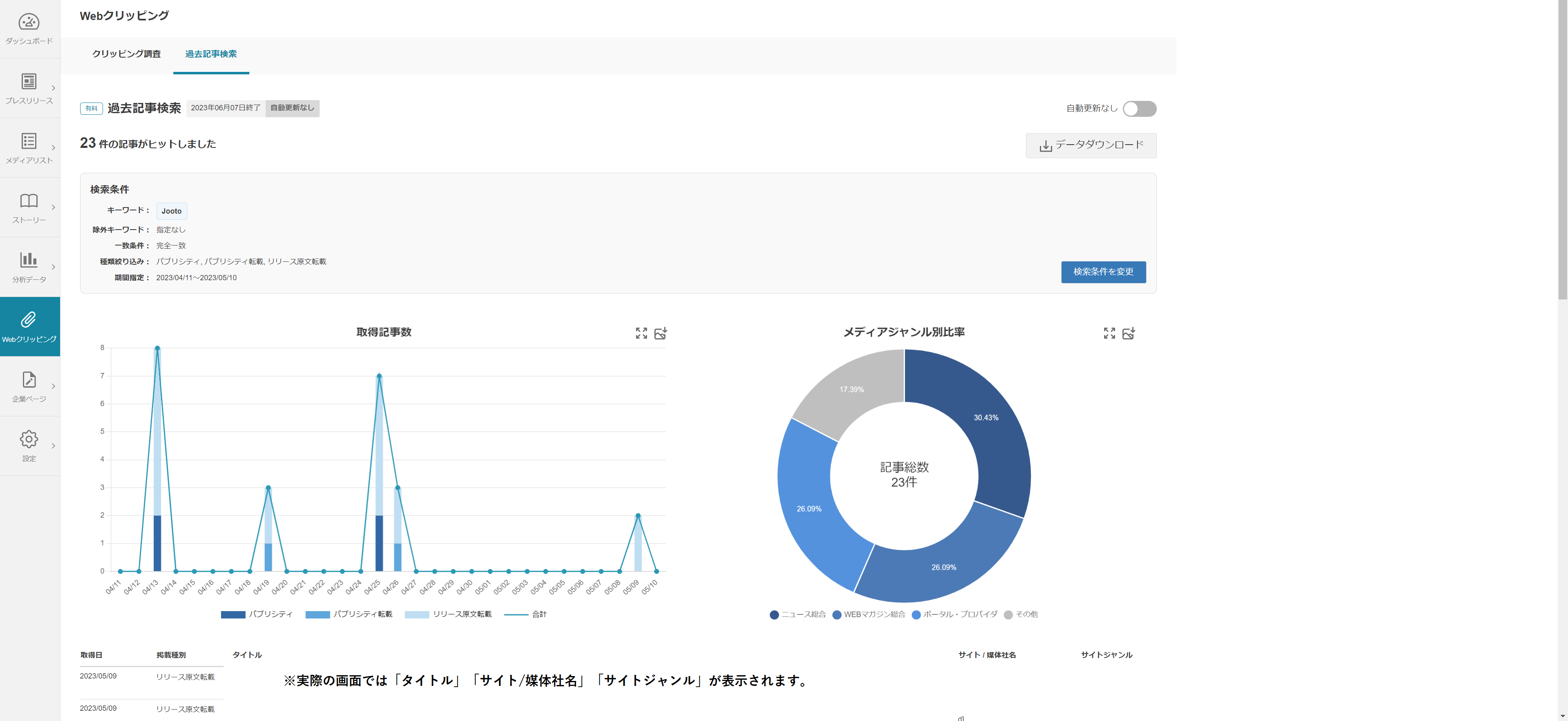Click the 掲載種別 column header

[x=171, y=656]
